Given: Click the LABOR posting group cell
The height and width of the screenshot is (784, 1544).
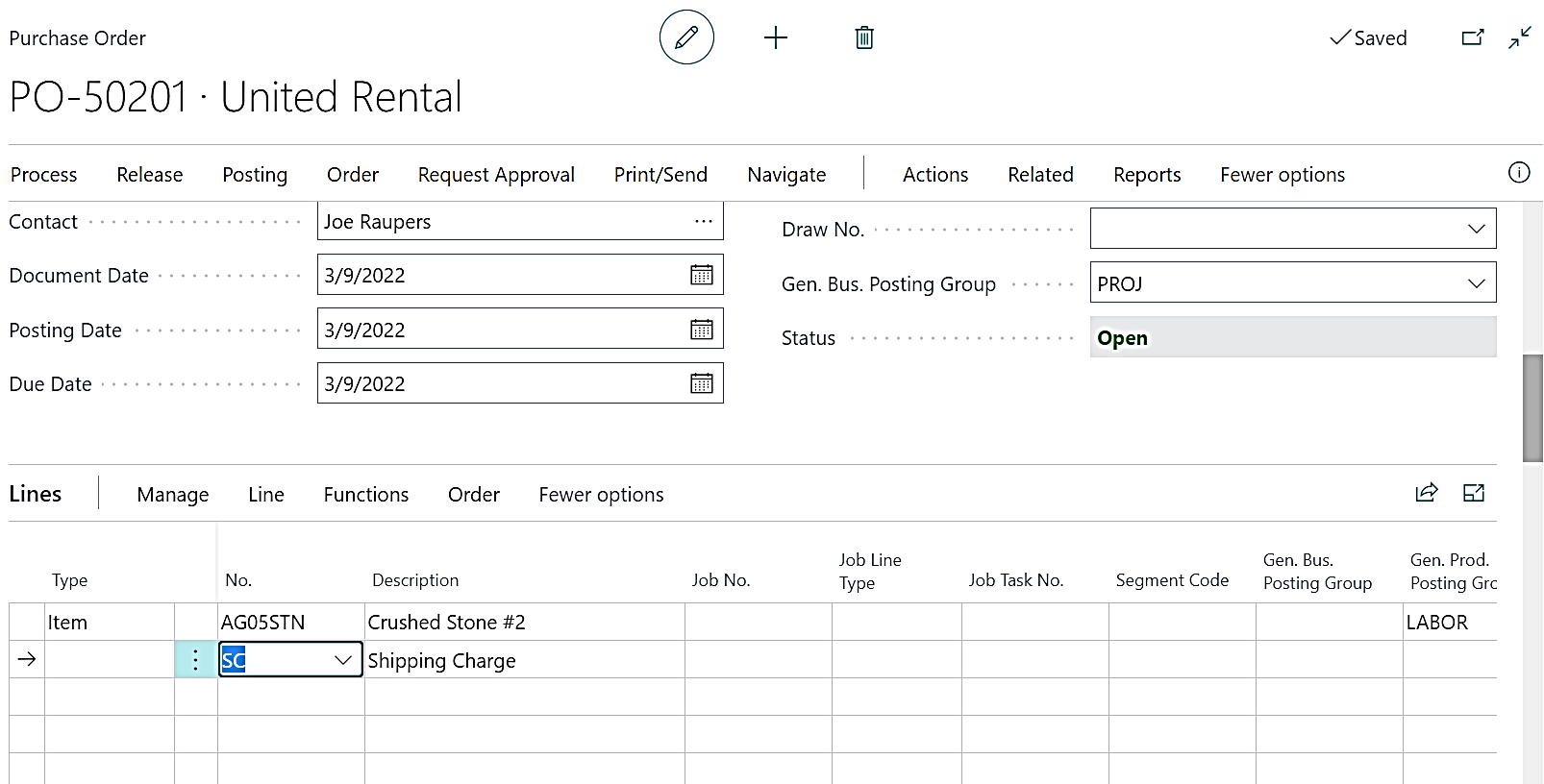Looking at the screenshot, I should click(x=1450, y=622).
